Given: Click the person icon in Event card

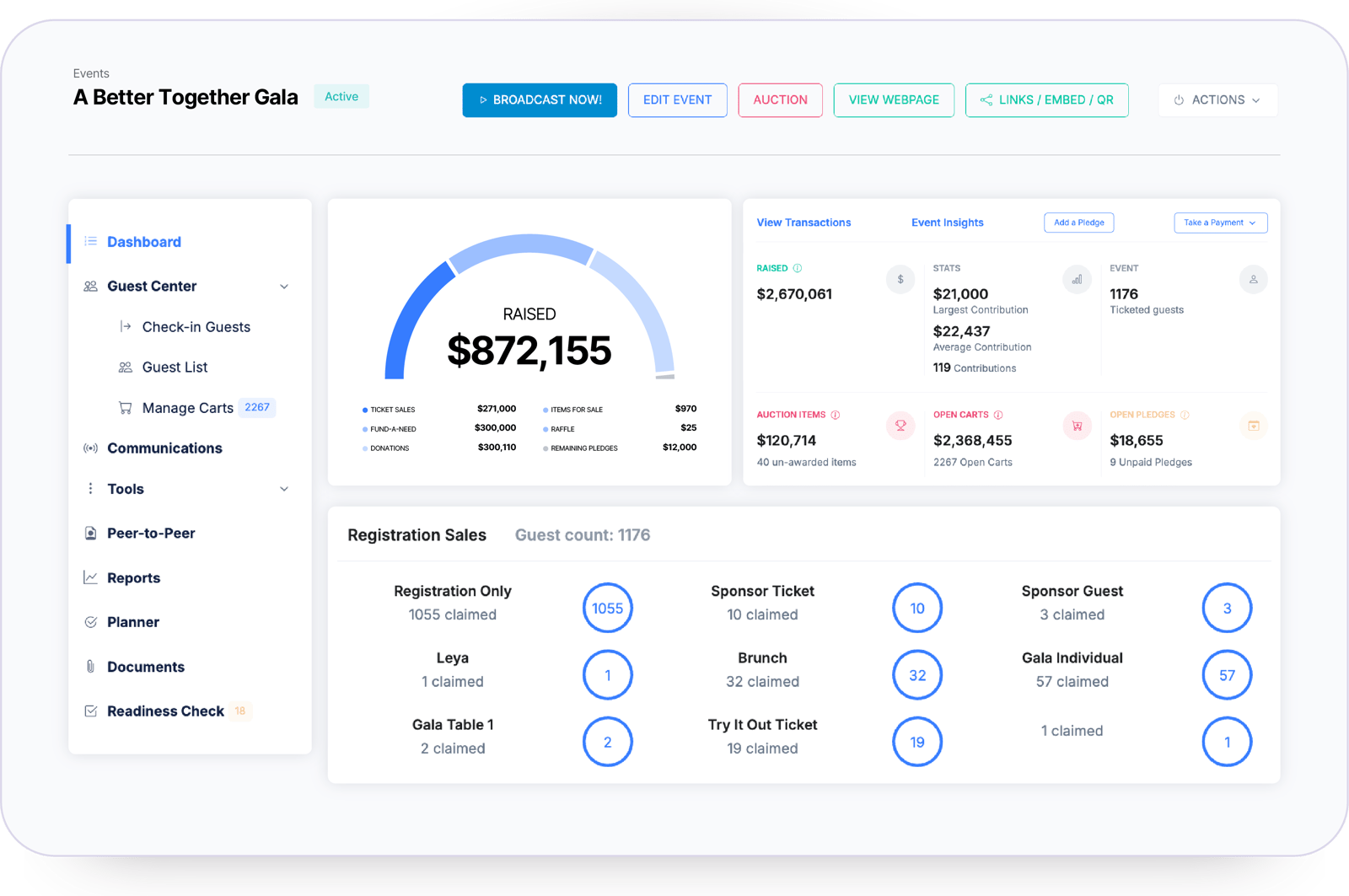Looking at the screenshot, I should coord(1253,280).
